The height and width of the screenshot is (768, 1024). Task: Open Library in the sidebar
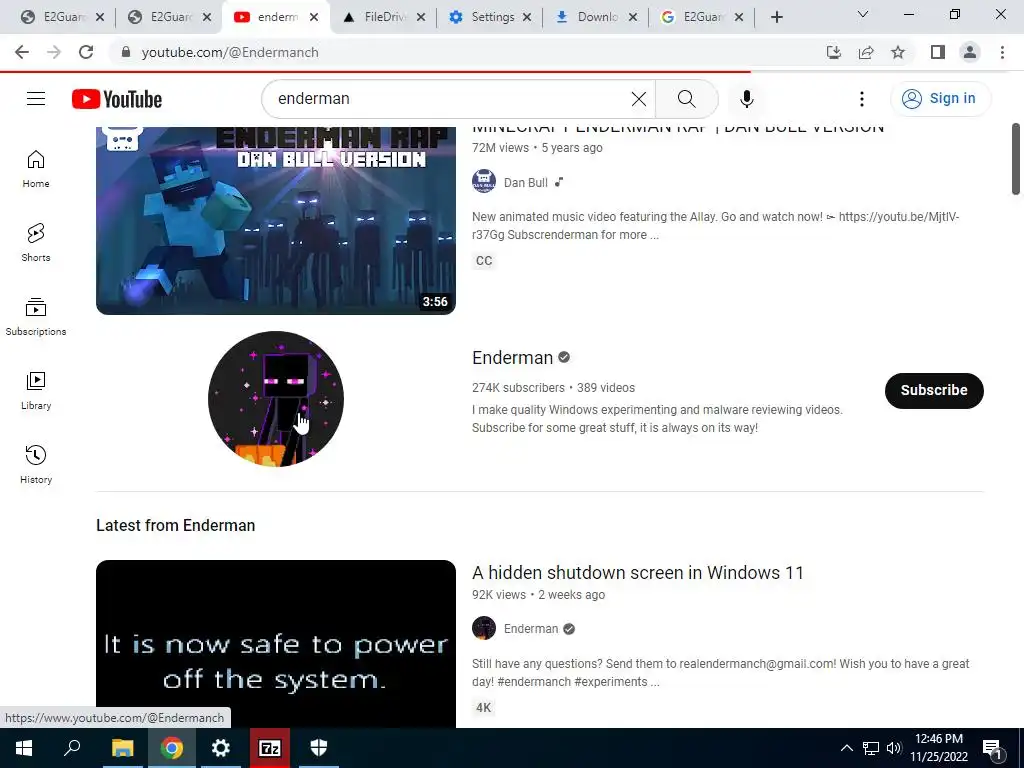pyautogui.click(x=36, y=391)
